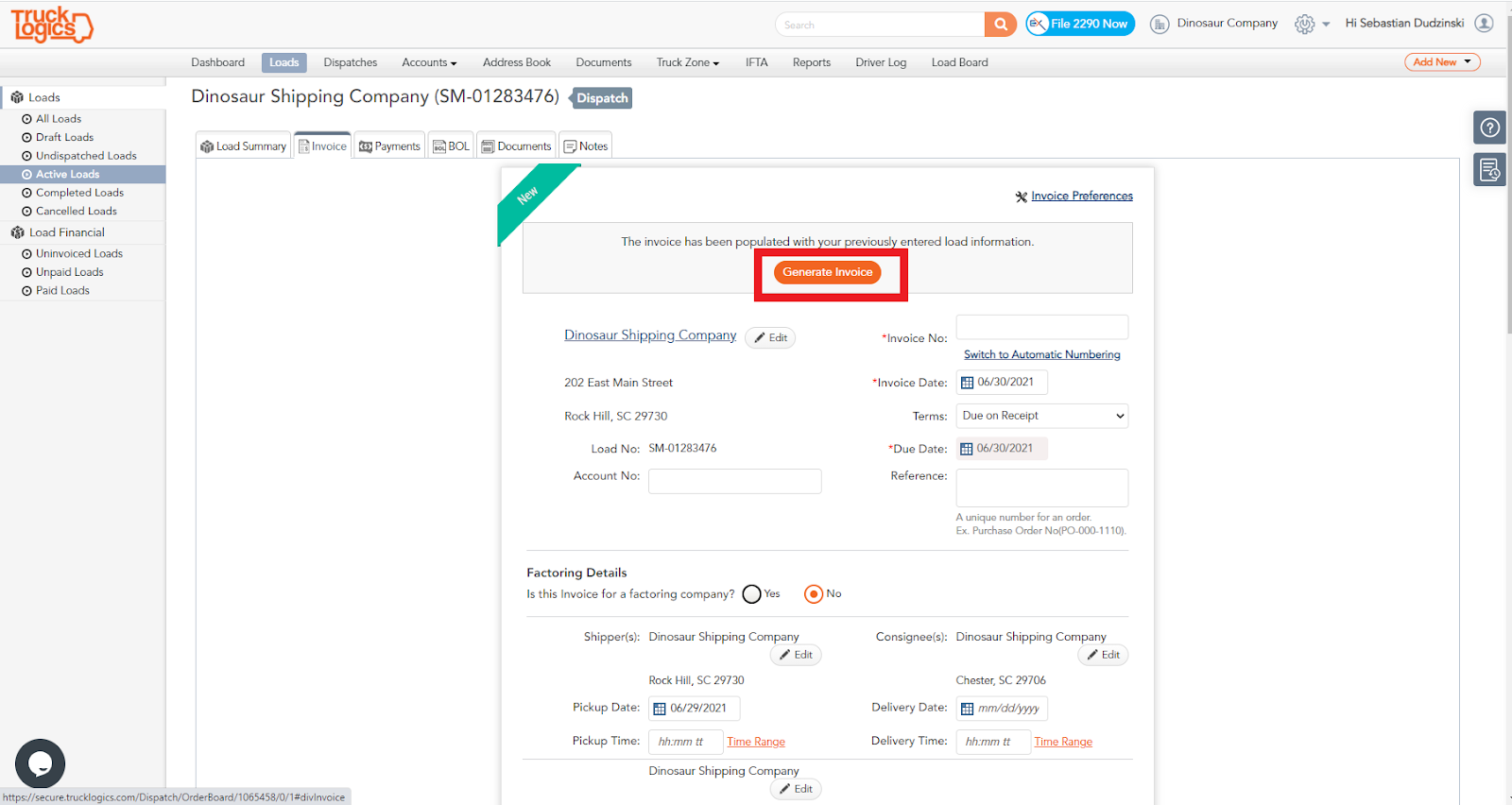Click the Invoice Date calendar icon
1512x805 pixels.
[x=967, y=383]
